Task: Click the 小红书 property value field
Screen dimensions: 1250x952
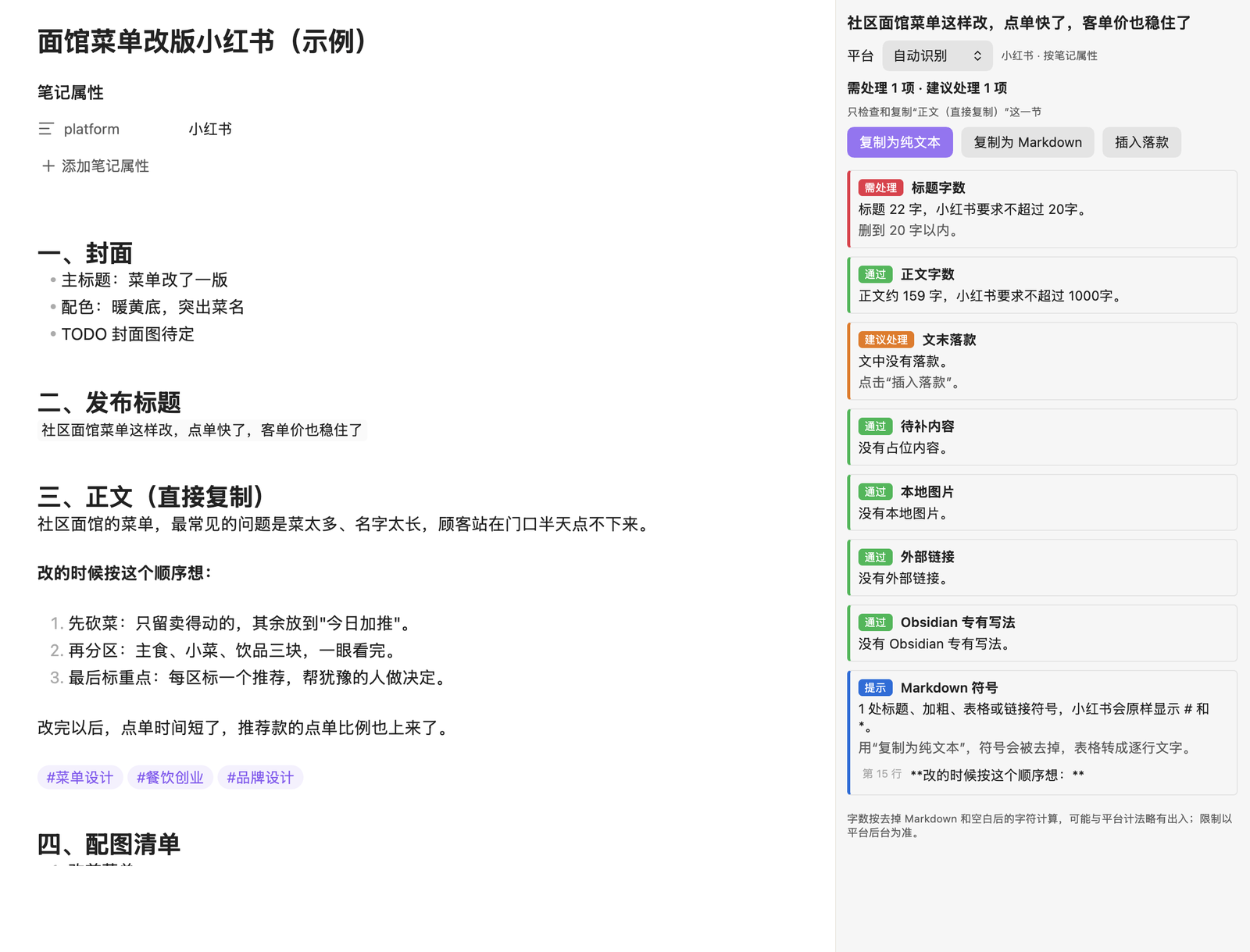Action: [x=210, y=129]
